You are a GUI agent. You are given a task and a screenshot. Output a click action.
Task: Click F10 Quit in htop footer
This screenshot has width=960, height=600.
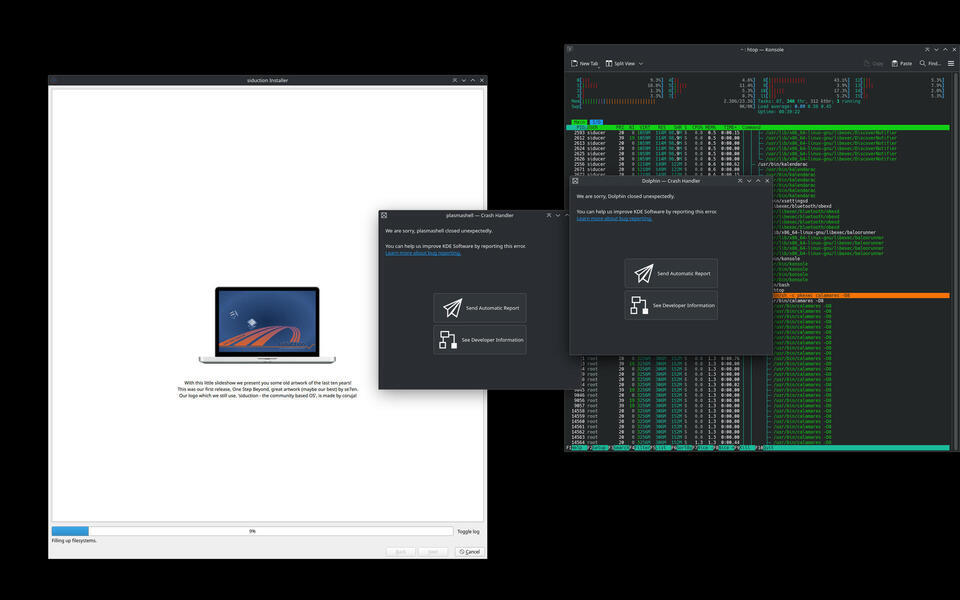765,448
